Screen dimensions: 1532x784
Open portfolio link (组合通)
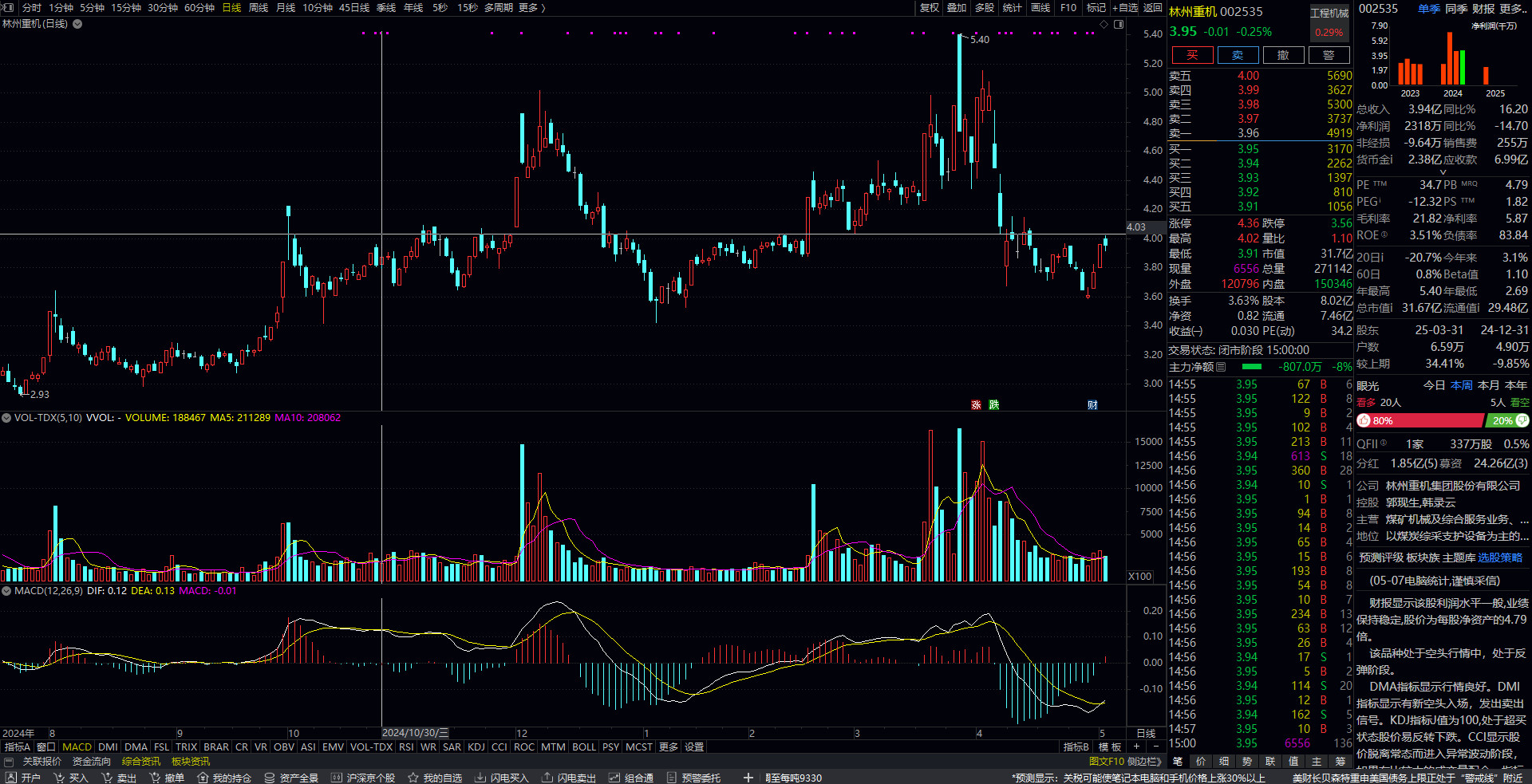pyautogui.click(x=631, y=778)
